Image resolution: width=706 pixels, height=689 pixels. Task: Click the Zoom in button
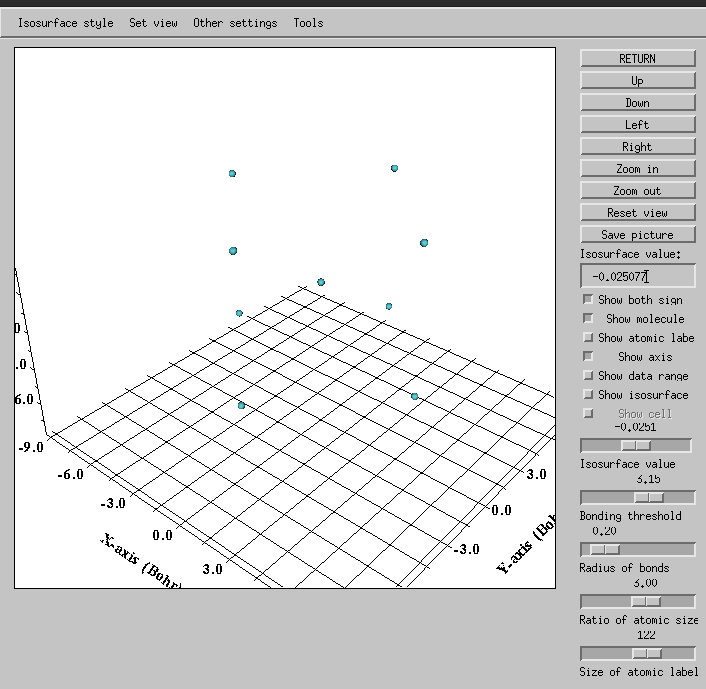[638, 169]
